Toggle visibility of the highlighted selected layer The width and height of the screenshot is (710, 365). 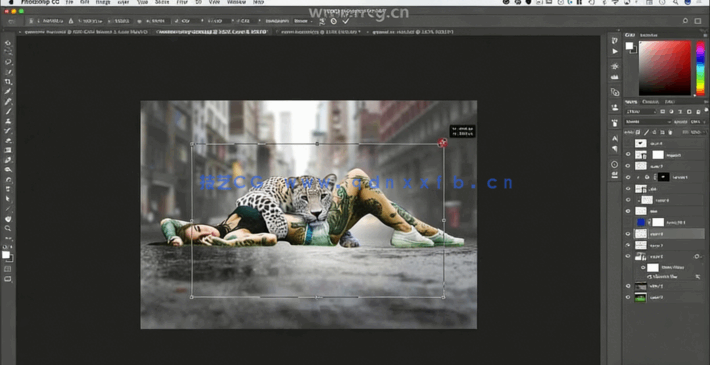pyautogui.click(x=628, y=234)
